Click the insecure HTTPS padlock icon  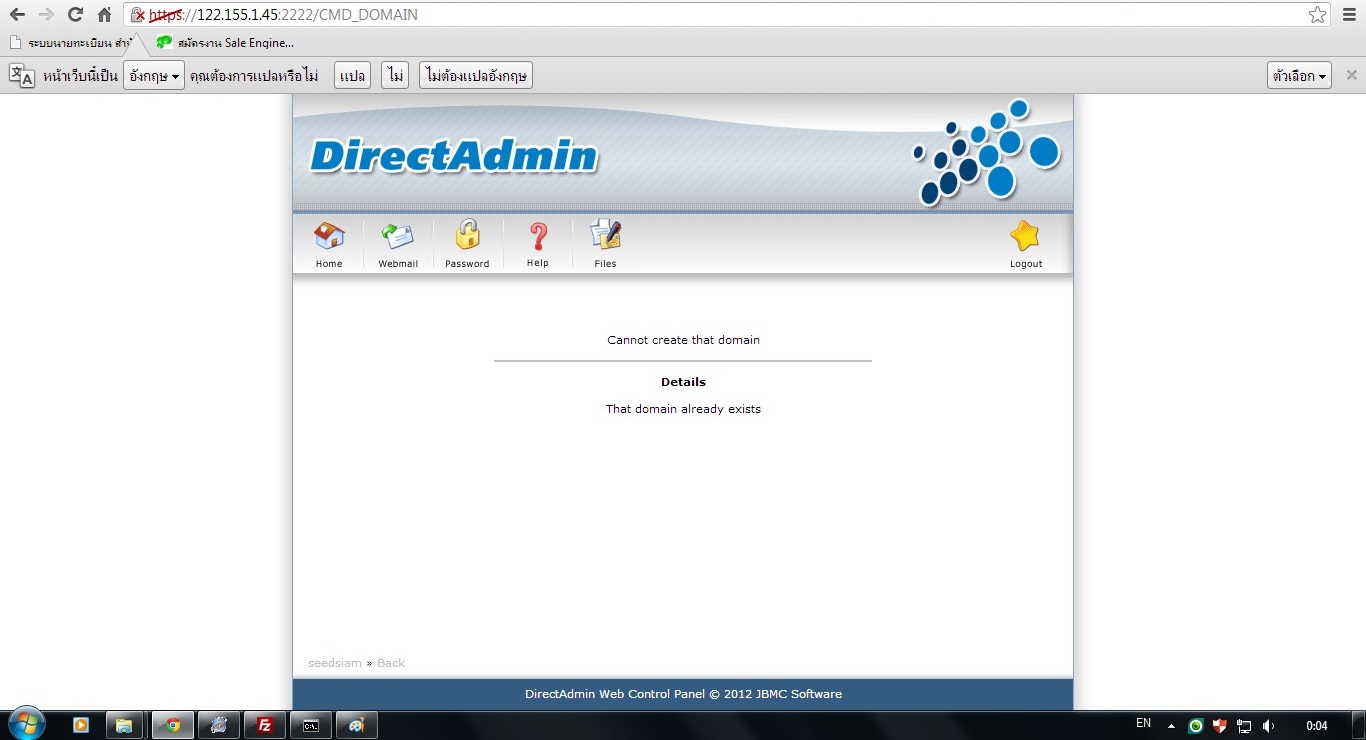pos(139,15)
